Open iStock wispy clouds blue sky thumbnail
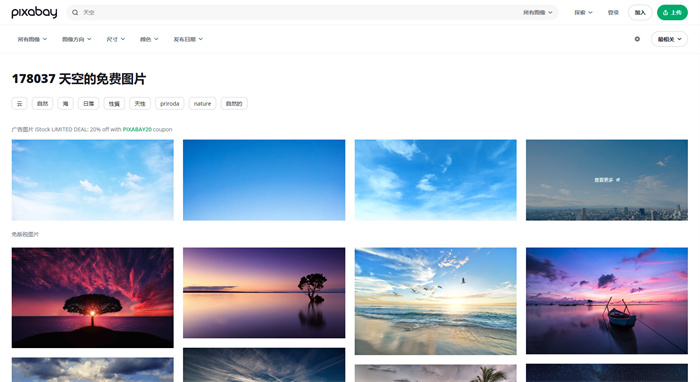 click(435, 180)
